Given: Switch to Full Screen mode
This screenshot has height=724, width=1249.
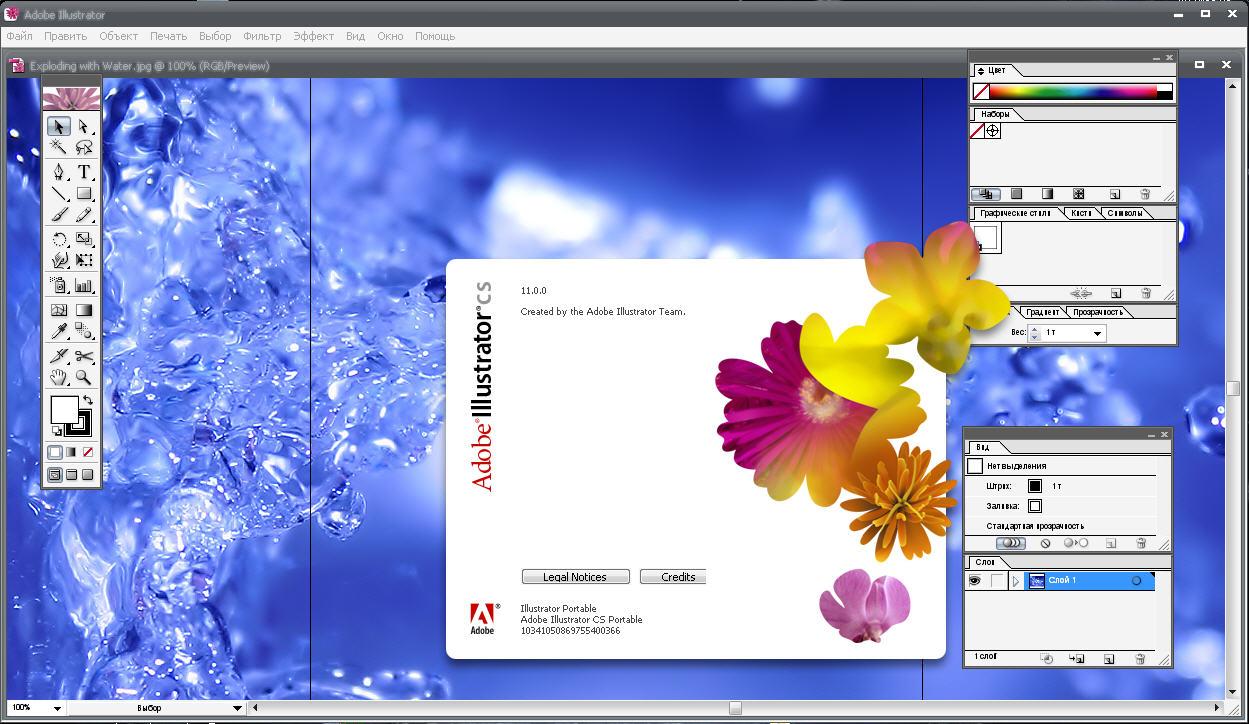Looking at the screenshot, I should 87,475.
